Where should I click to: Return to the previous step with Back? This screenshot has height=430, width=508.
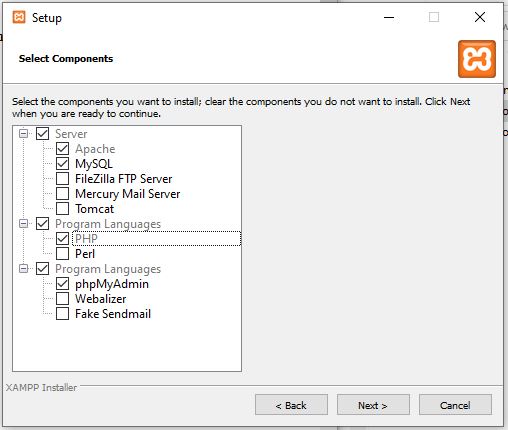coord(291,405)
